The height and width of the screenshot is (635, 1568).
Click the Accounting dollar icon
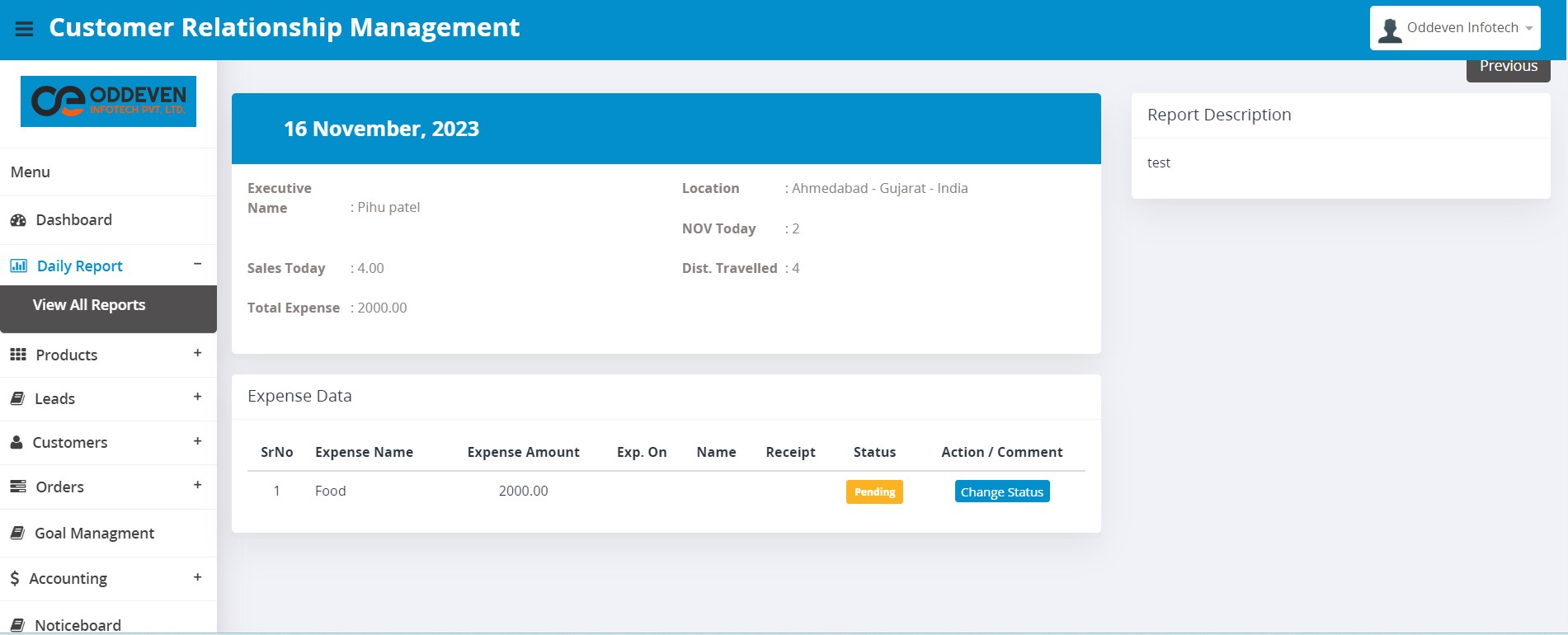[15, 578]
